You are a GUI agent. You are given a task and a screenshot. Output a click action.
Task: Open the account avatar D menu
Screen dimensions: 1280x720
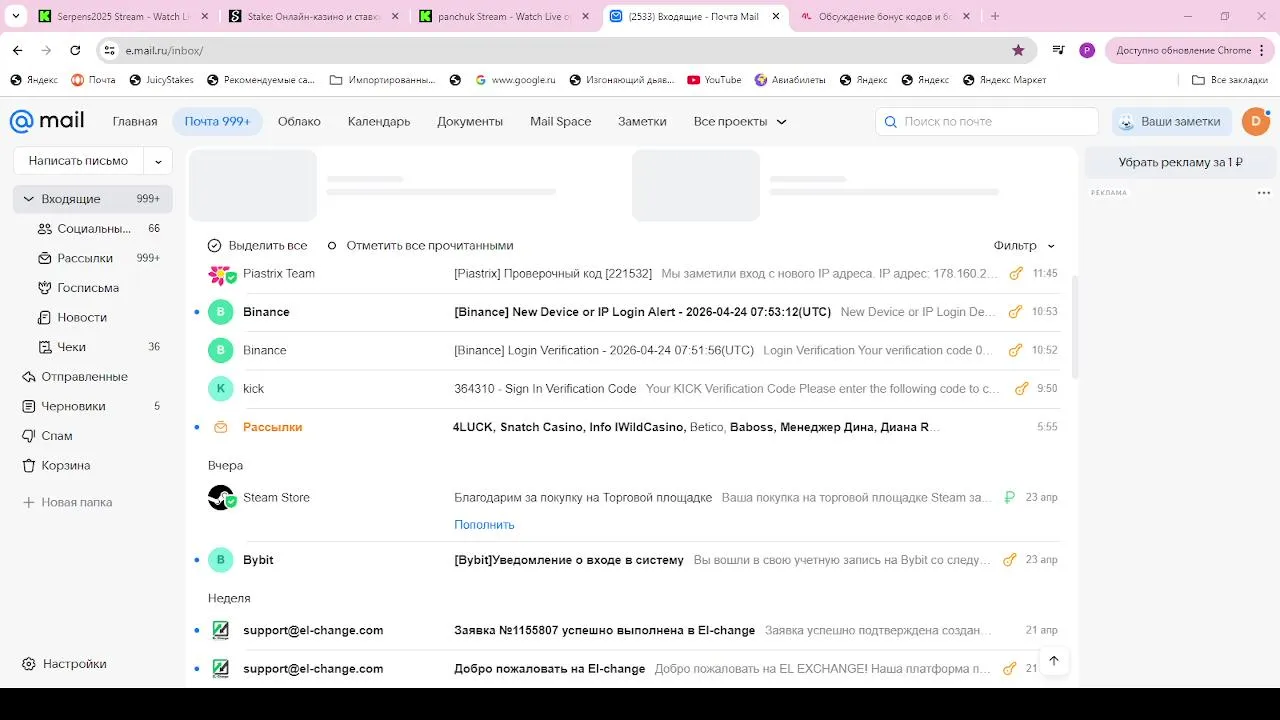click(1255, 121)
